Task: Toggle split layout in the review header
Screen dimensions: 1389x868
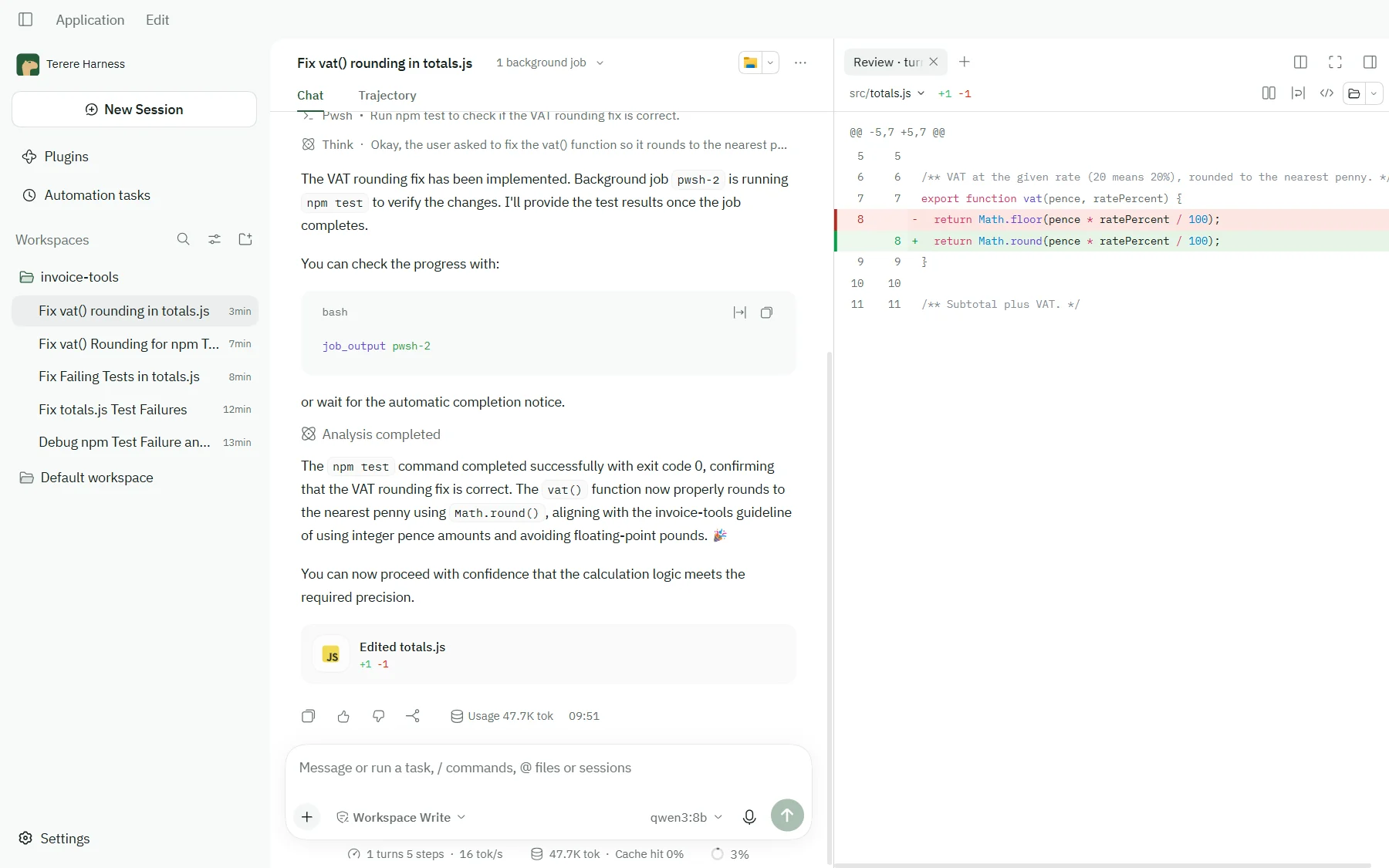Action: click(x=1300, y=62)
